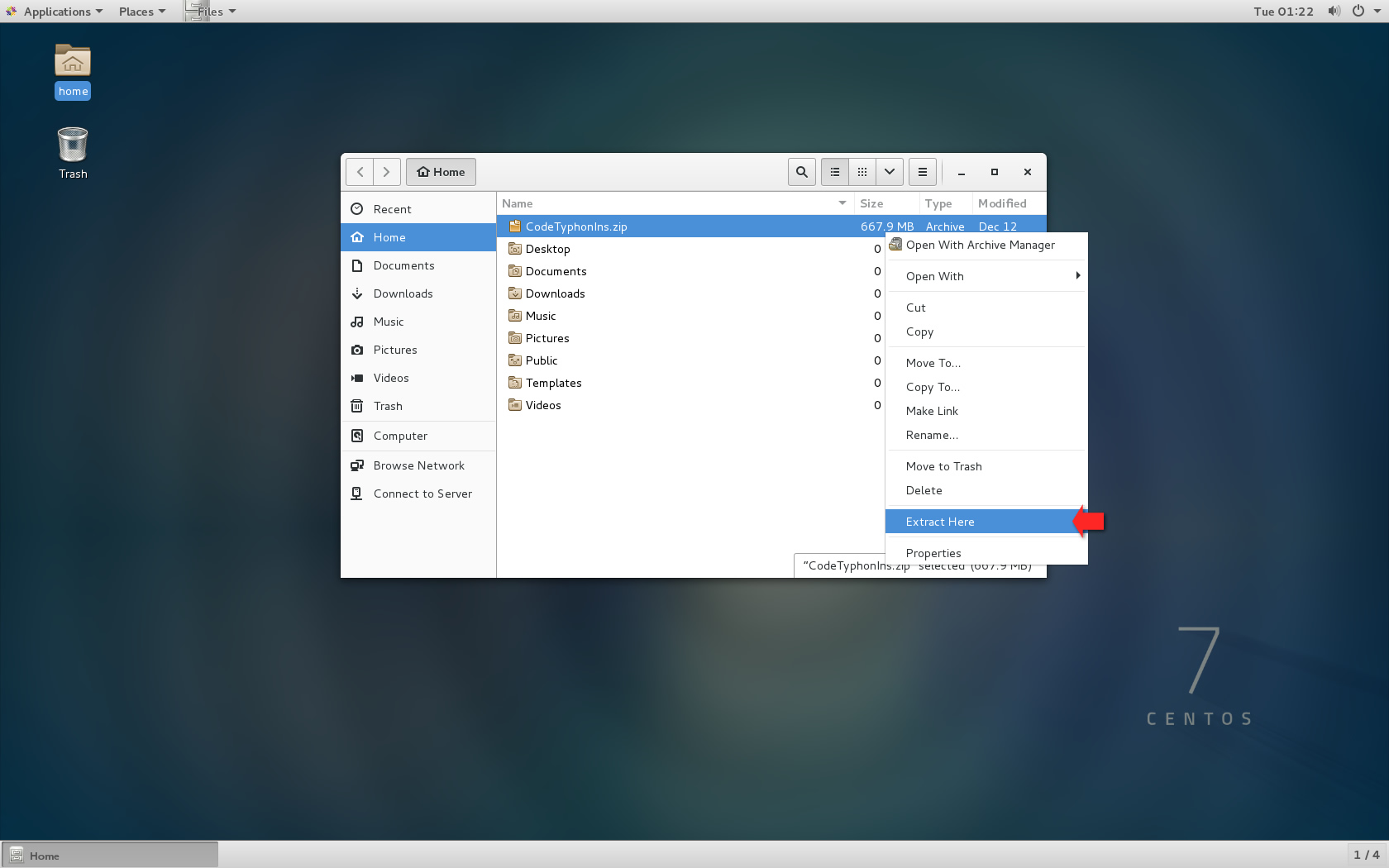Open the Applications menu
Image resolution: width=1389 pixels, height=868 pixels.
point(55,12)
